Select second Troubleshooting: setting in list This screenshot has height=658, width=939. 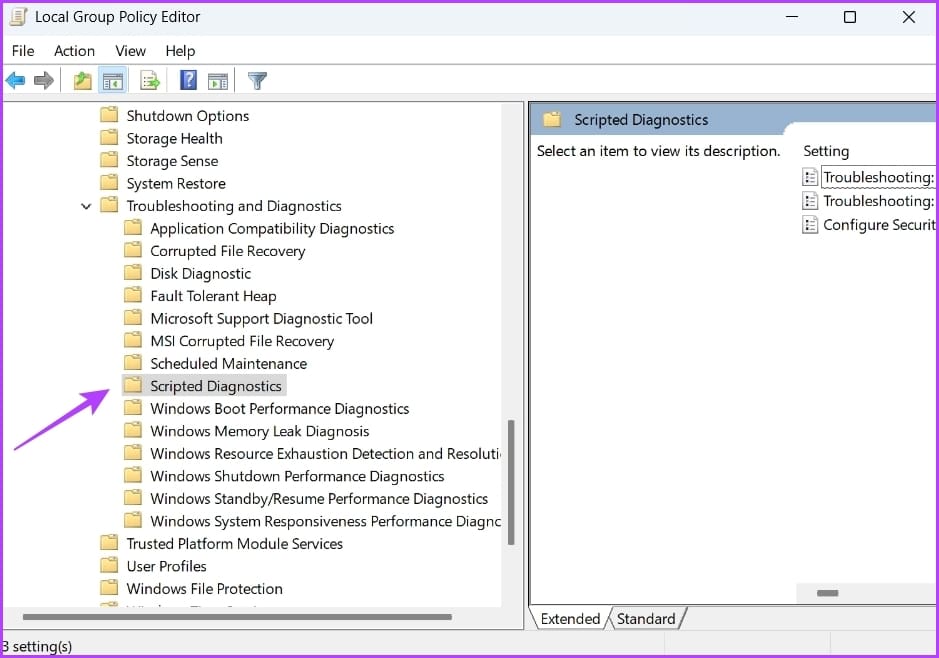878,201
